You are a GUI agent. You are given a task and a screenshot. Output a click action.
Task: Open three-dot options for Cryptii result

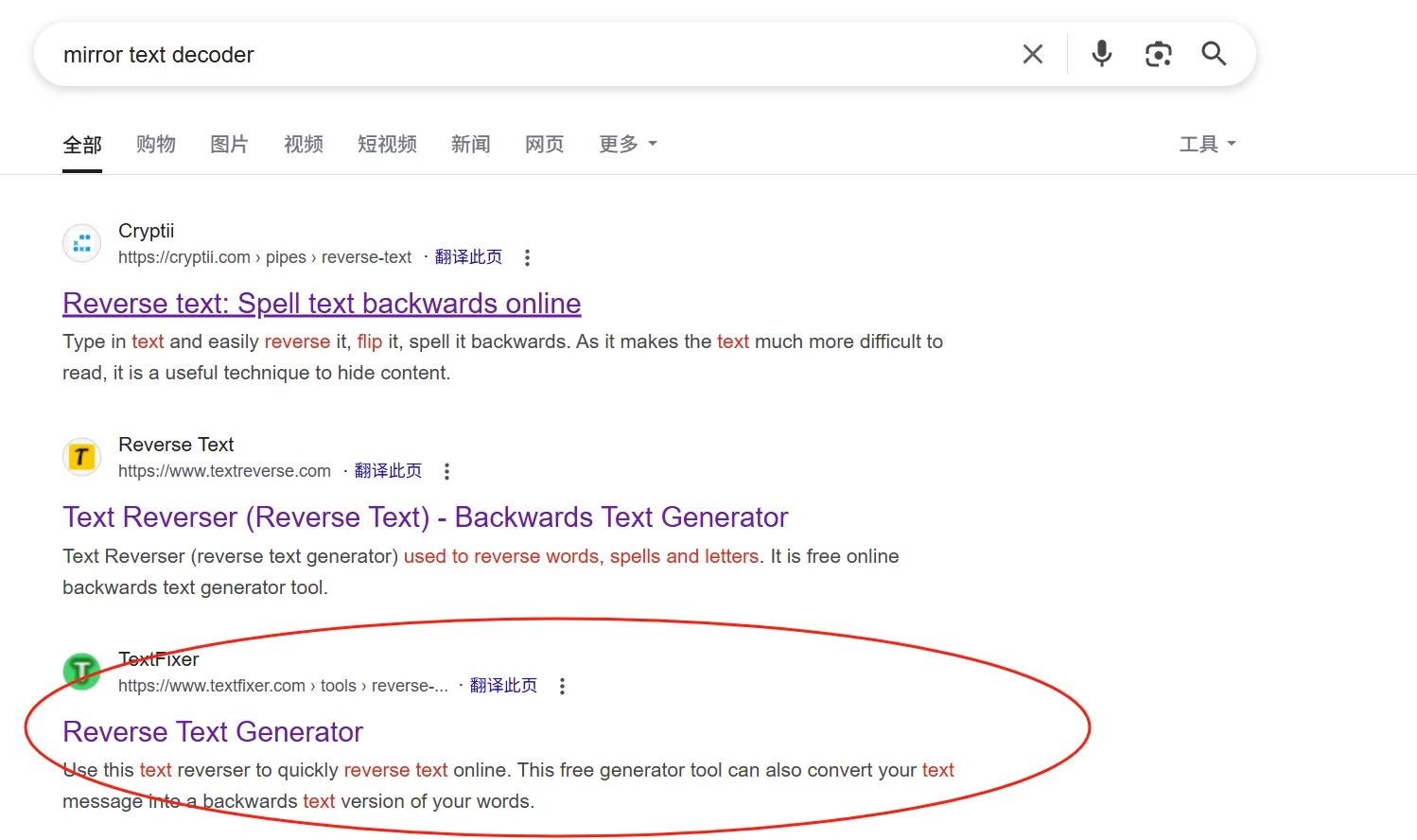pyautogui.click(x=527, y=257)
